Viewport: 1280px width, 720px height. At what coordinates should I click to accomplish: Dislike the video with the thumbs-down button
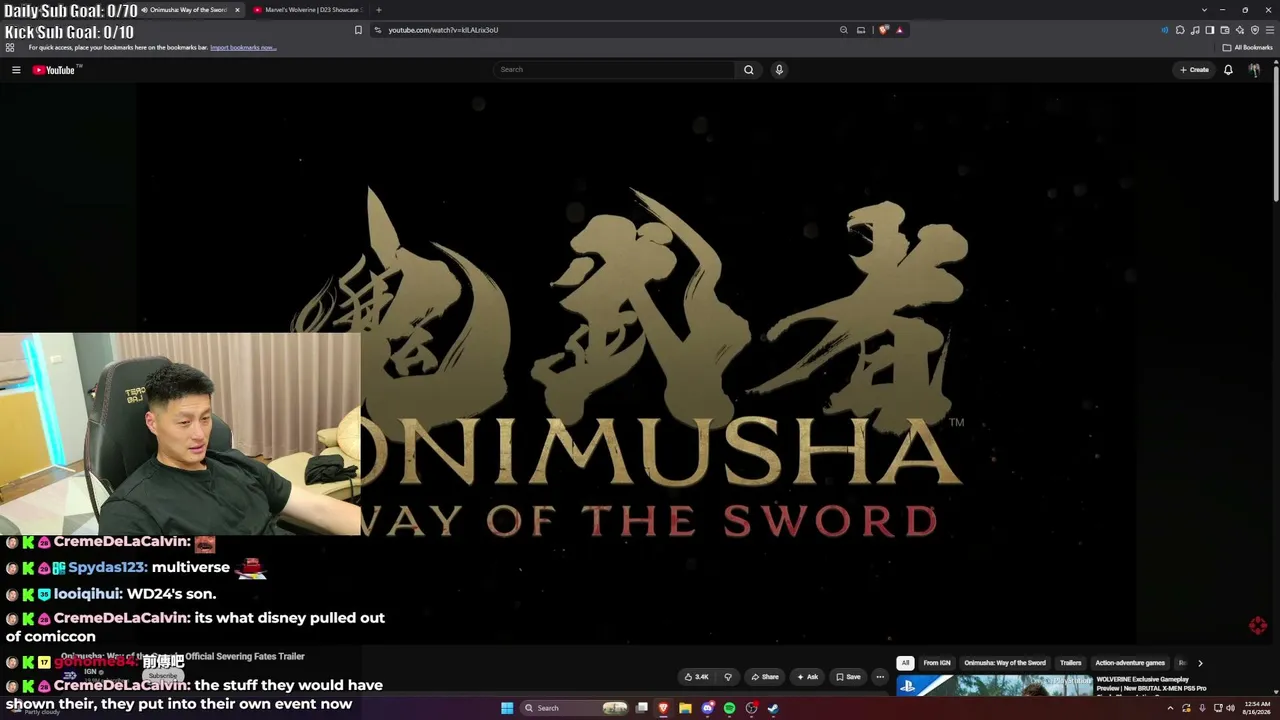pos(728,677)
